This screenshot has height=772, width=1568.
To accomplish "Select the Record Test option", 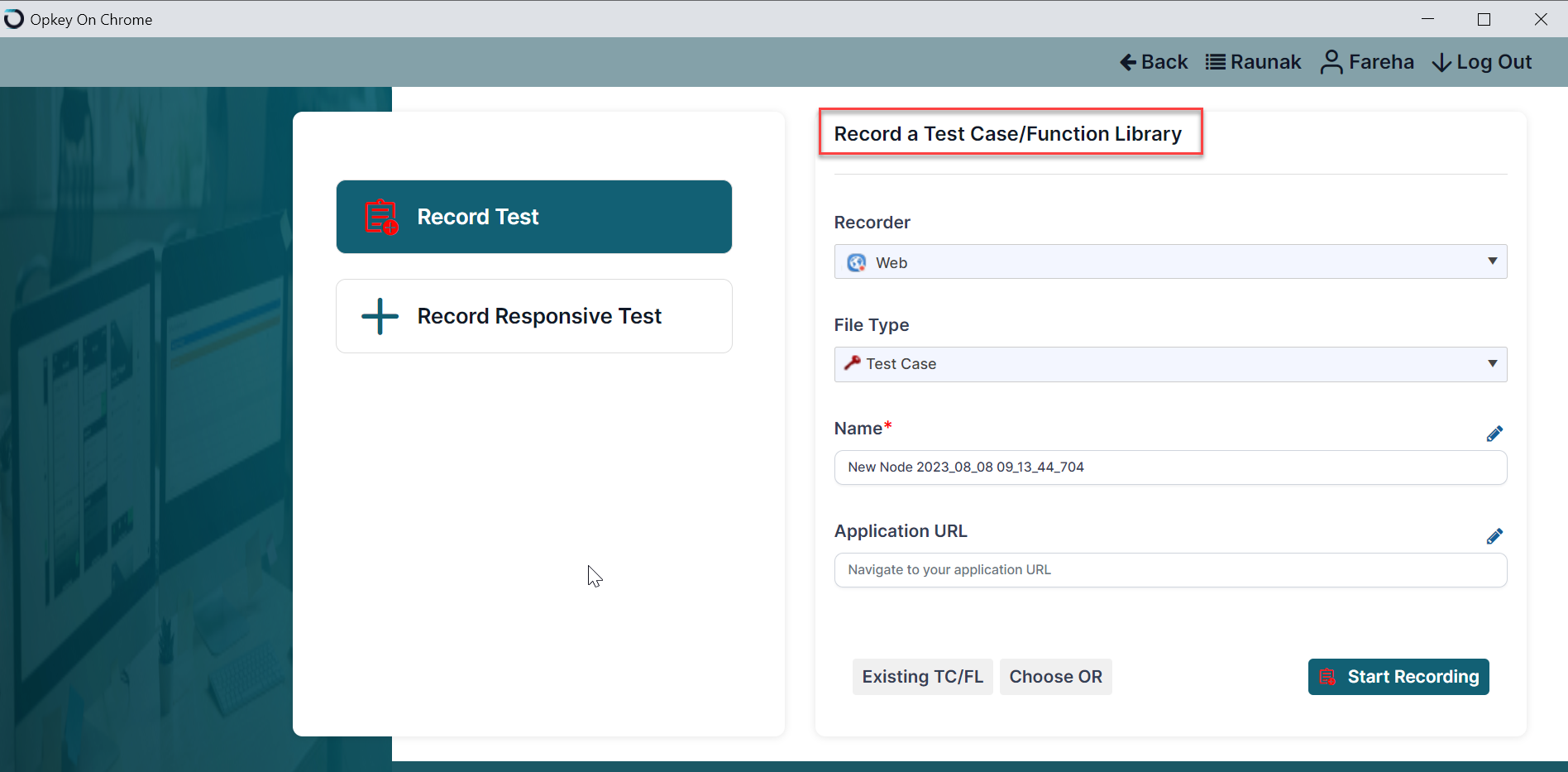I will click(x=534, y=217).
